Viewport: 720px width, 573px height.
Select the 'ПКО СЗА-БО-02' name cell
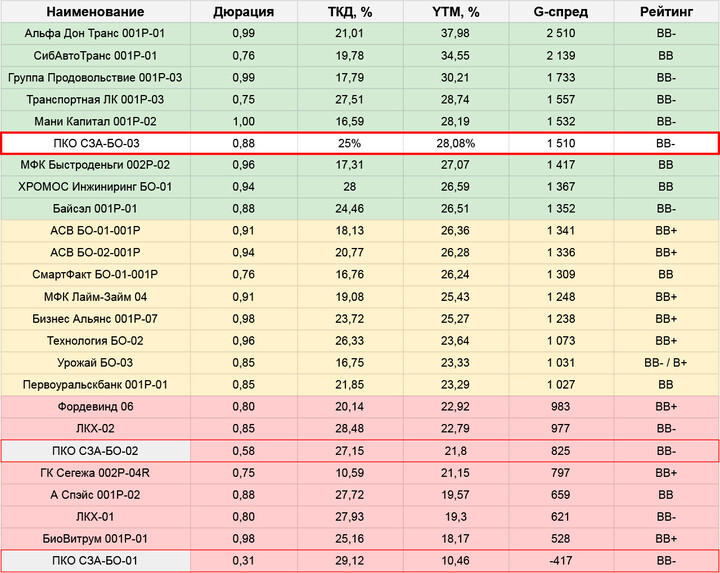point(96,451)
